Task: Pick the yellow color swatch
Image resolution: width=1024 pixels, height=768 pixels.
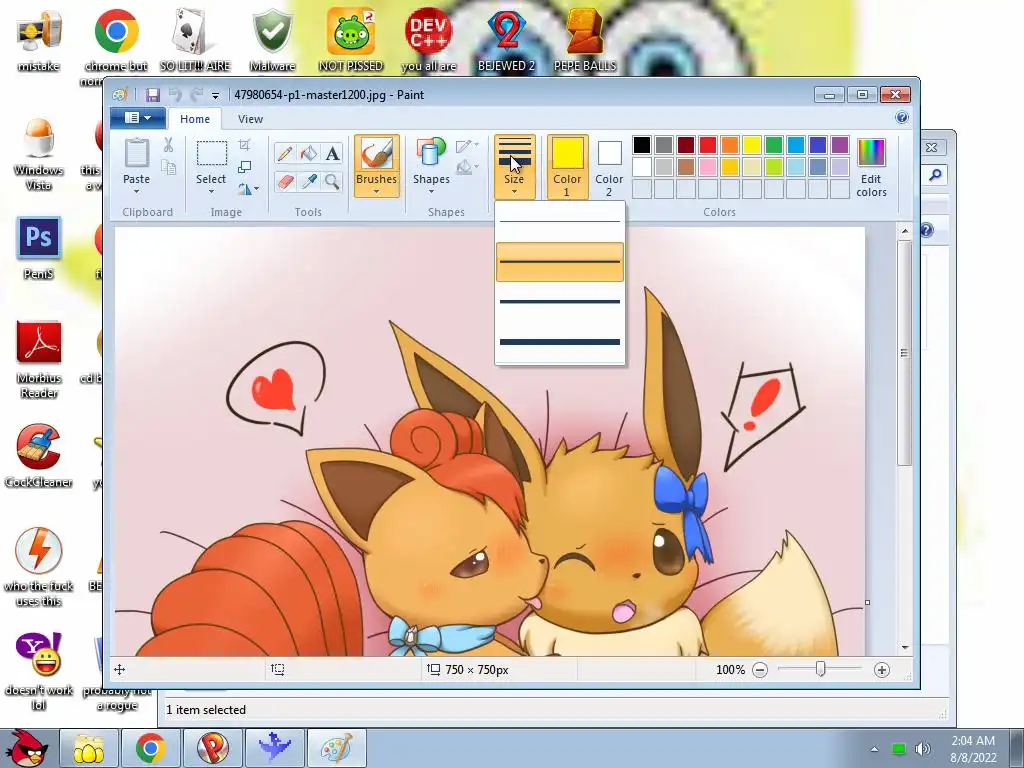Action: pyautogui.click(x=752, y=145)
